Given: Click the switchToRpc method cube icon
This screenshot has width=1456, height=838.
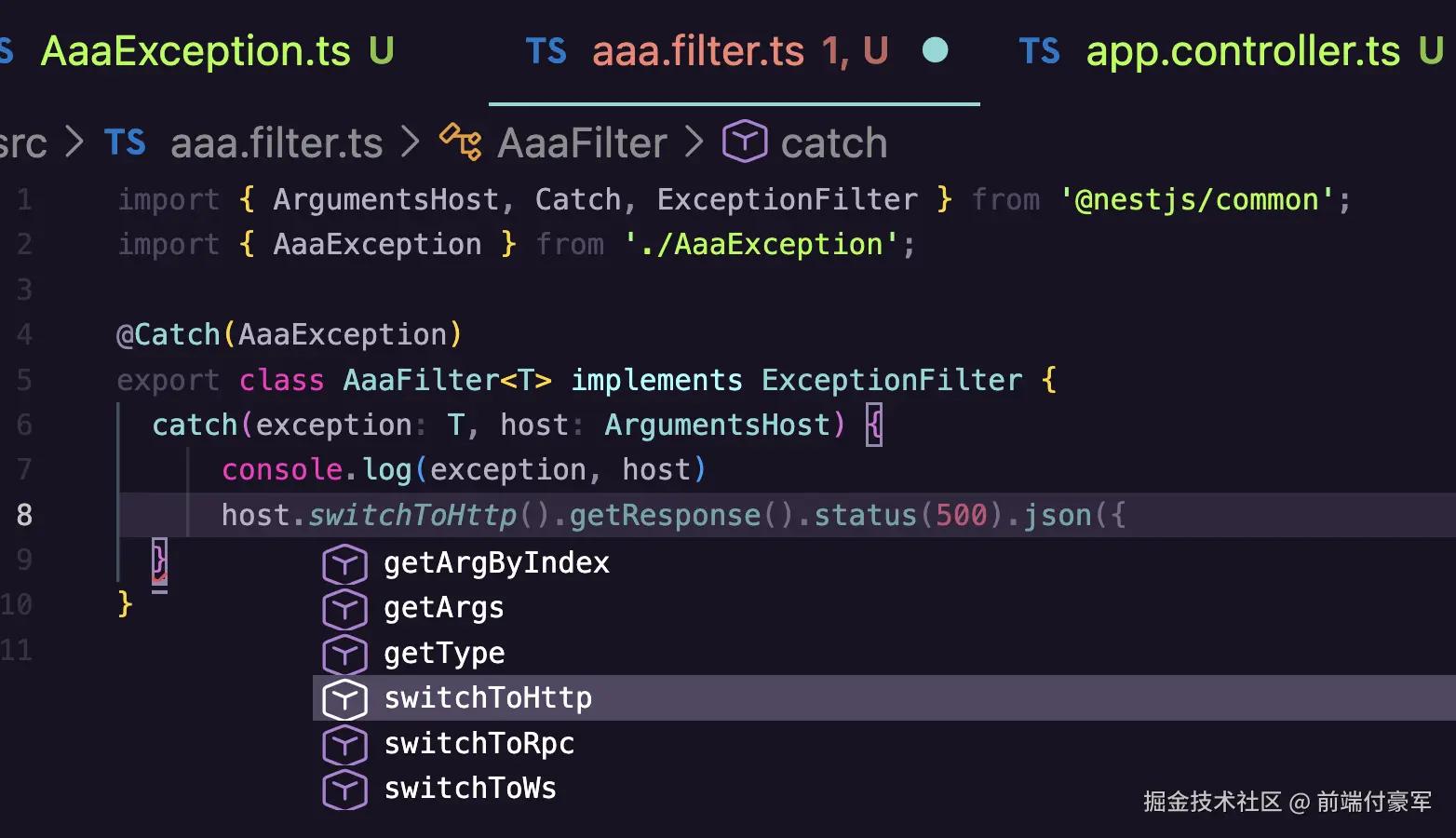Looking at the screenshot, I should coord(344,744).
